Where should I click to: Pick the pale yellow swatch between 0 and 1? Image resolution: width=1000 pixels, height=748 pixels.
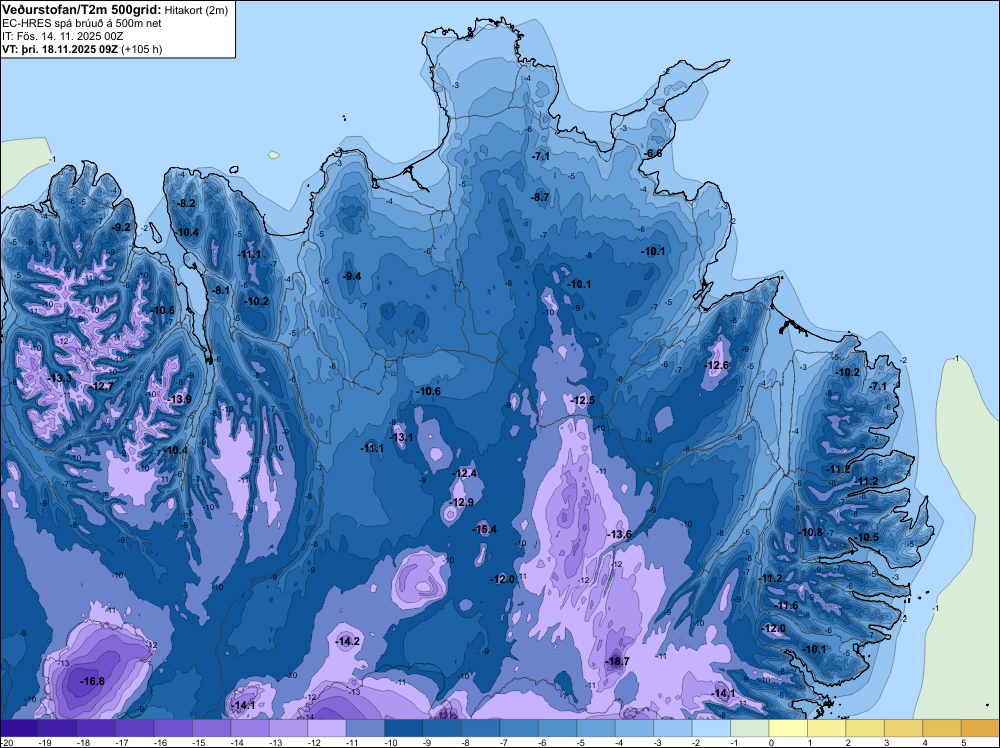[x=788, y=728]
